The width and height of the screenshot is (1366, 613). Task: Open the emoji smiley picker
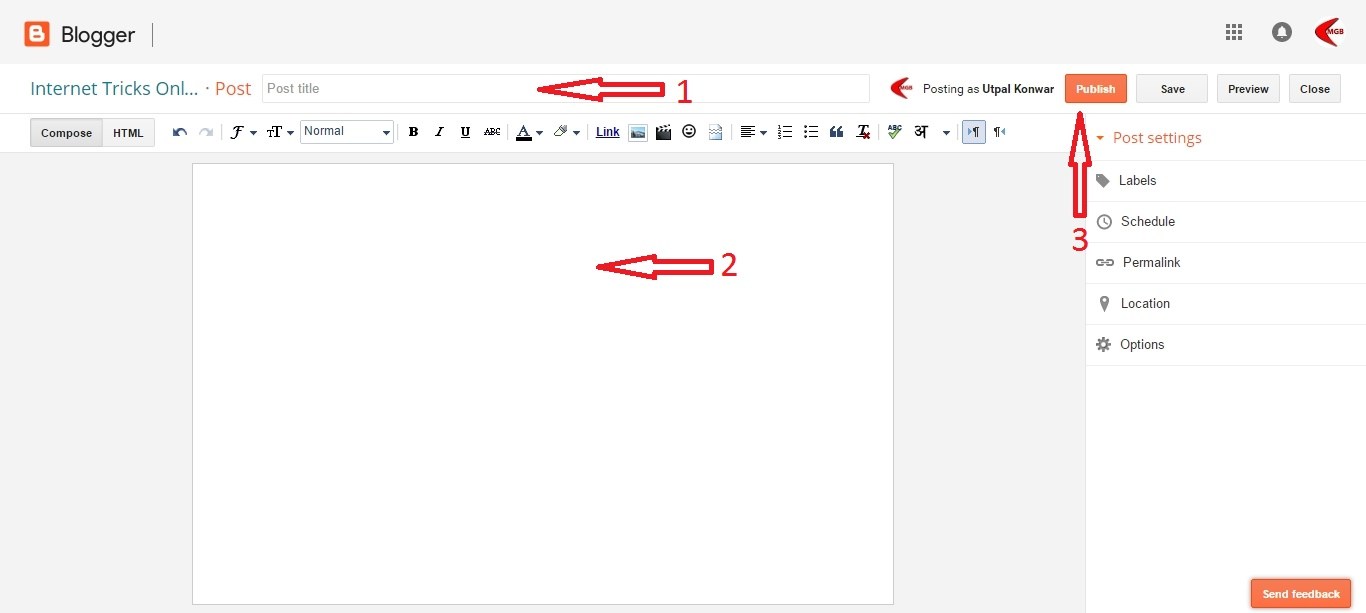[x=689, y=132]
